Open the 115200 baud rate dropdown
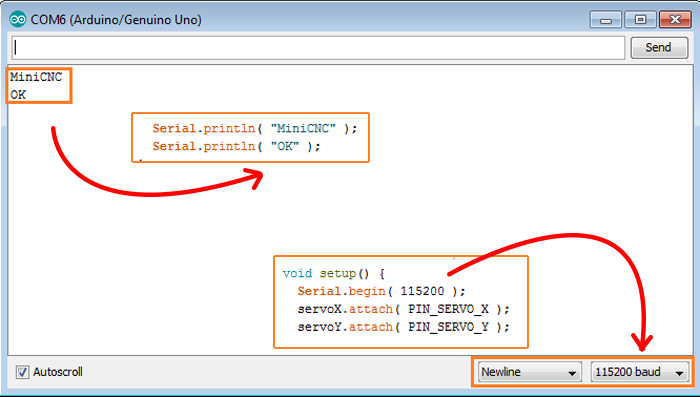Viewport: 700px width, 397px height. pyautogui.click(x=640, y=372)
